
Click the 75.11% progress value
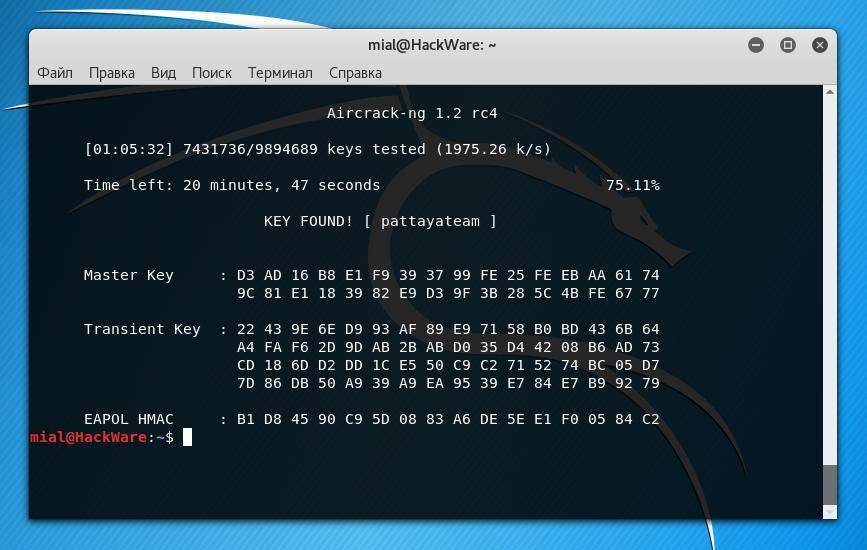click(633, 185)
